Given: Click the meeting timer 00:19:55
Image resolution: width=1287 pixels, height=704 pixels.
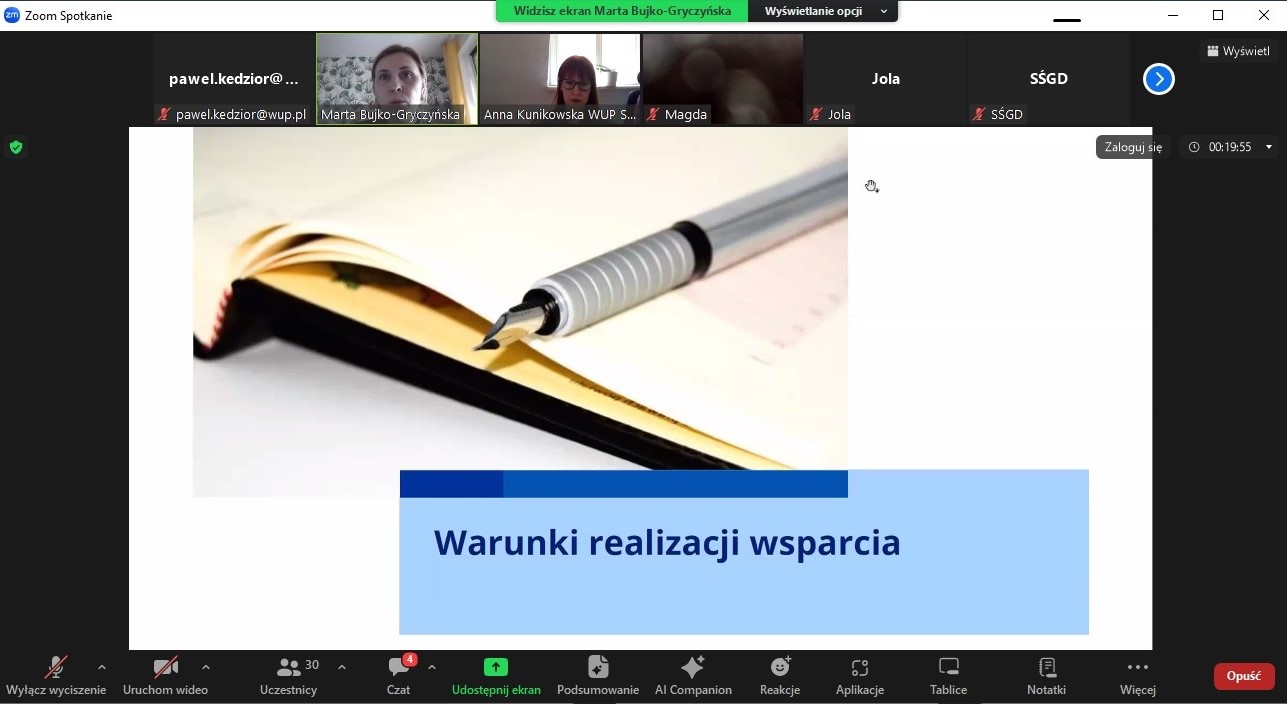Looking at the screenshot, I should [x=1230, y=147].
